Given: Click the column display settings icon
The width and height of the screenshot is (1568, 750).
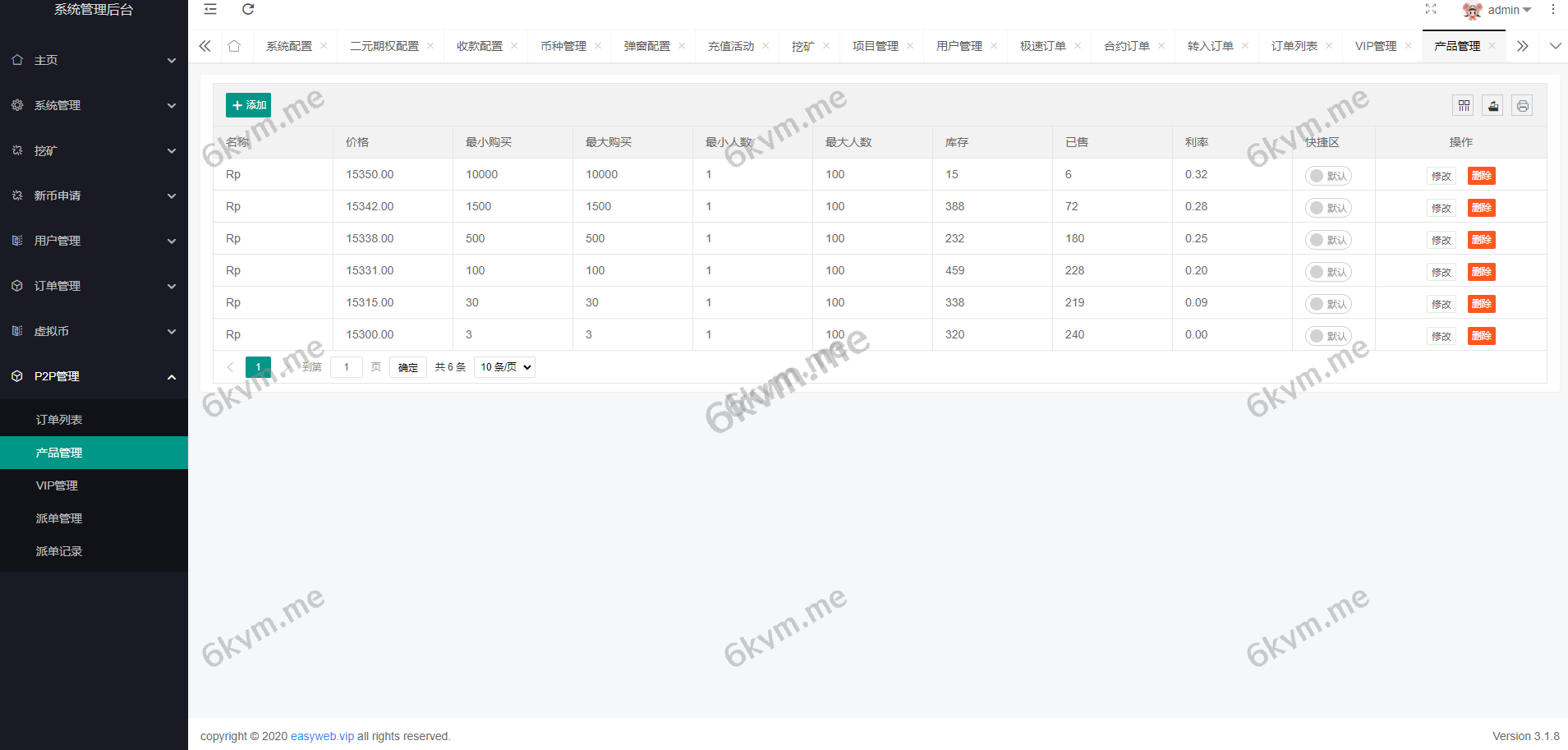Looking at the screenshot, I should click(1465, 105).
